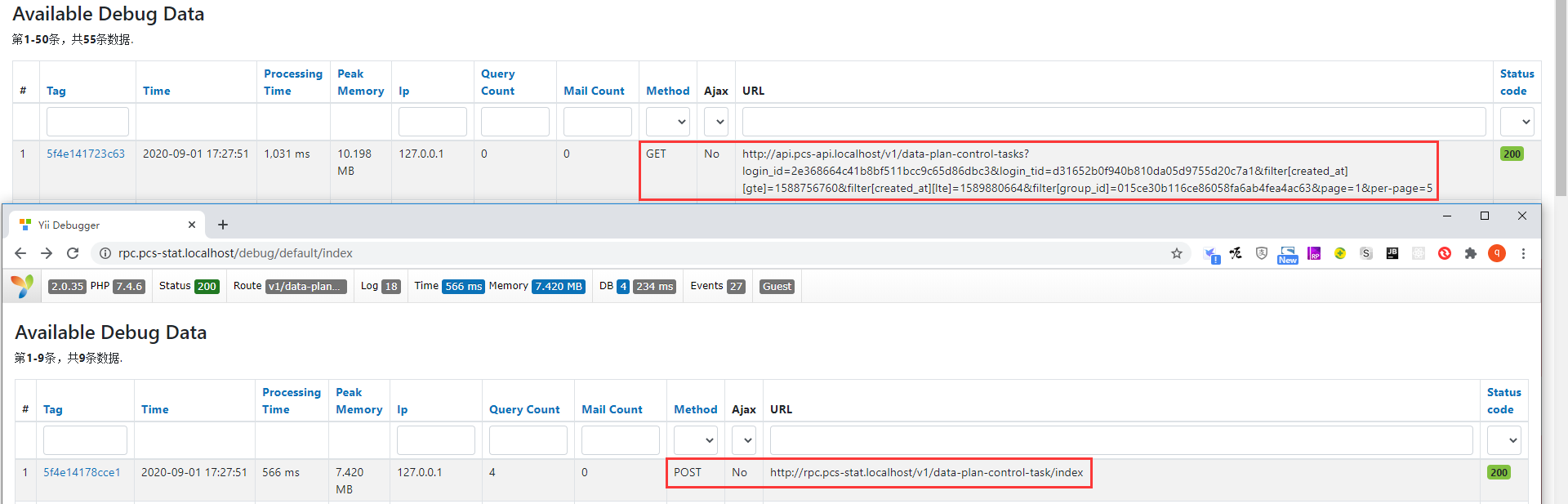View site info icon in the address bar
Viewport: 1568px width, 504px height.
click(105, 253)
